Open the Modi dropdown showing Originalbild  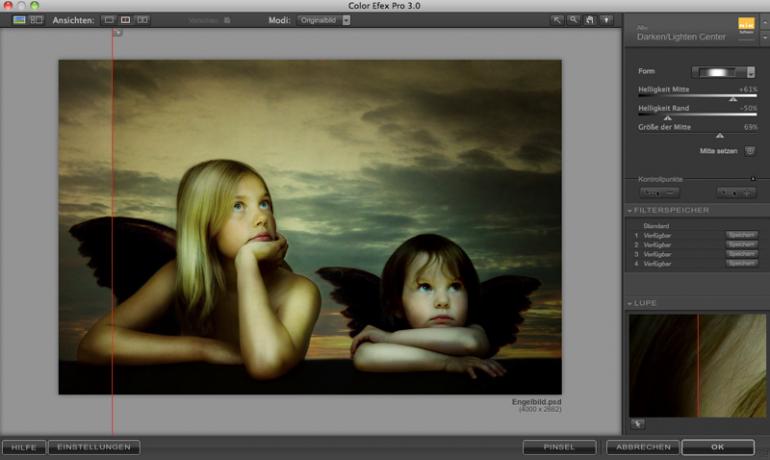click(x=324, y=20)
